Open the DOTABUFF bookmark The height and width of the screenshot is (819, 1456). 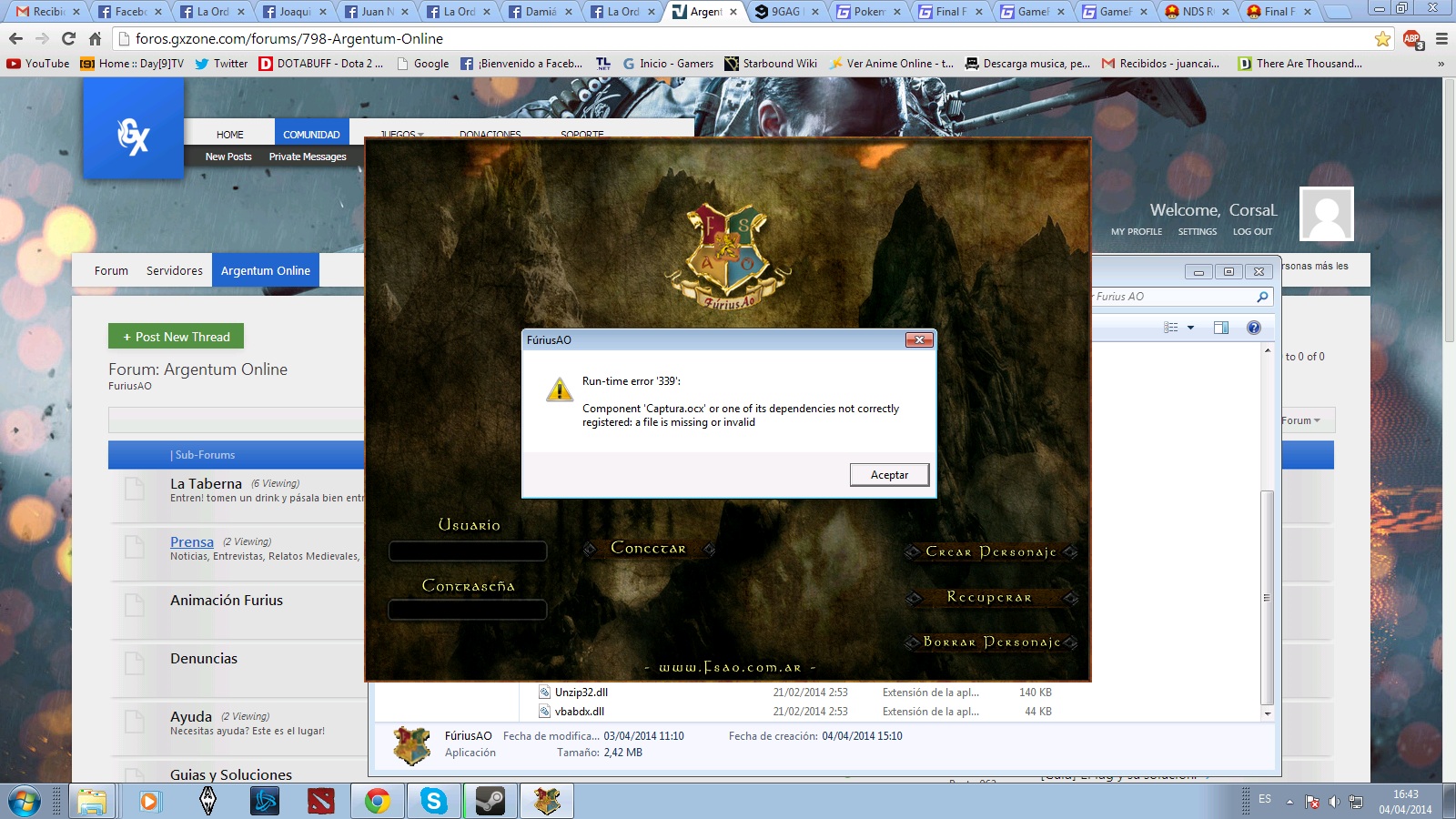pyautogui.click(x=321, y=64)
